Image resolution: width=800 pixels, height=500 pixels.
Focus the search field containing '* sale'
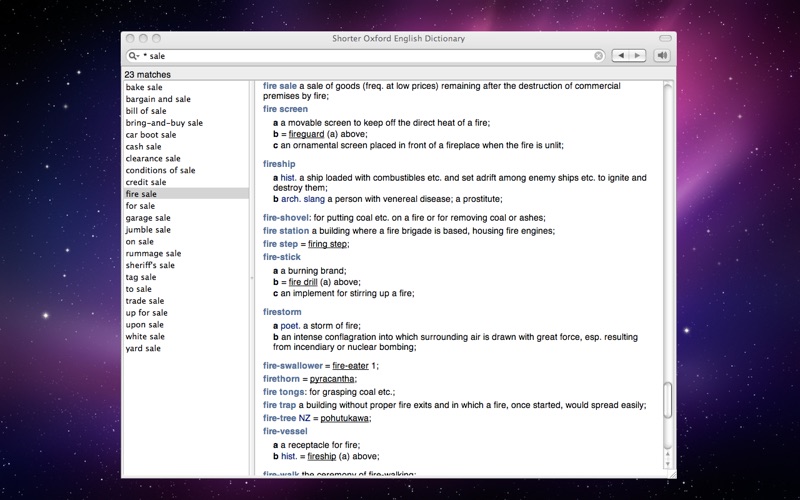(x=365, y=56)
